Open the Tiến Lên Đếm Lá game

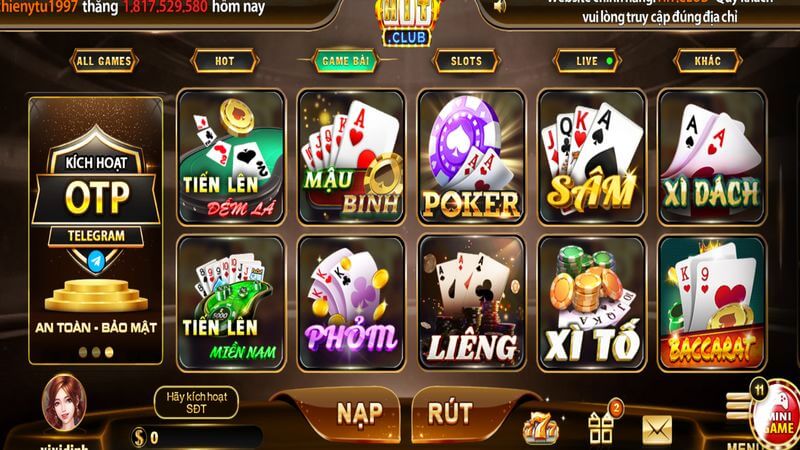click(231, 157)
